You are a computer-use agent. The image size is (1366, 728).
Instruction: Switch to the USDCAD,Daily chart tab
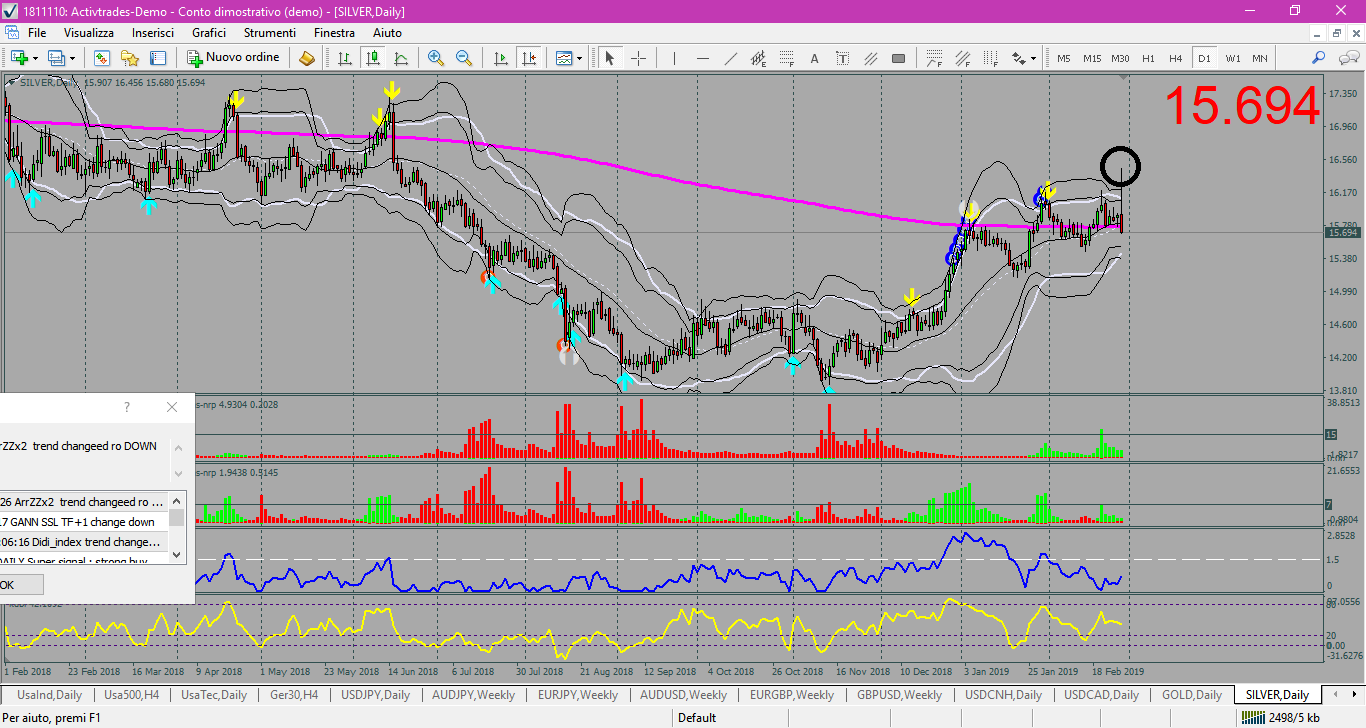(1101, 695)
